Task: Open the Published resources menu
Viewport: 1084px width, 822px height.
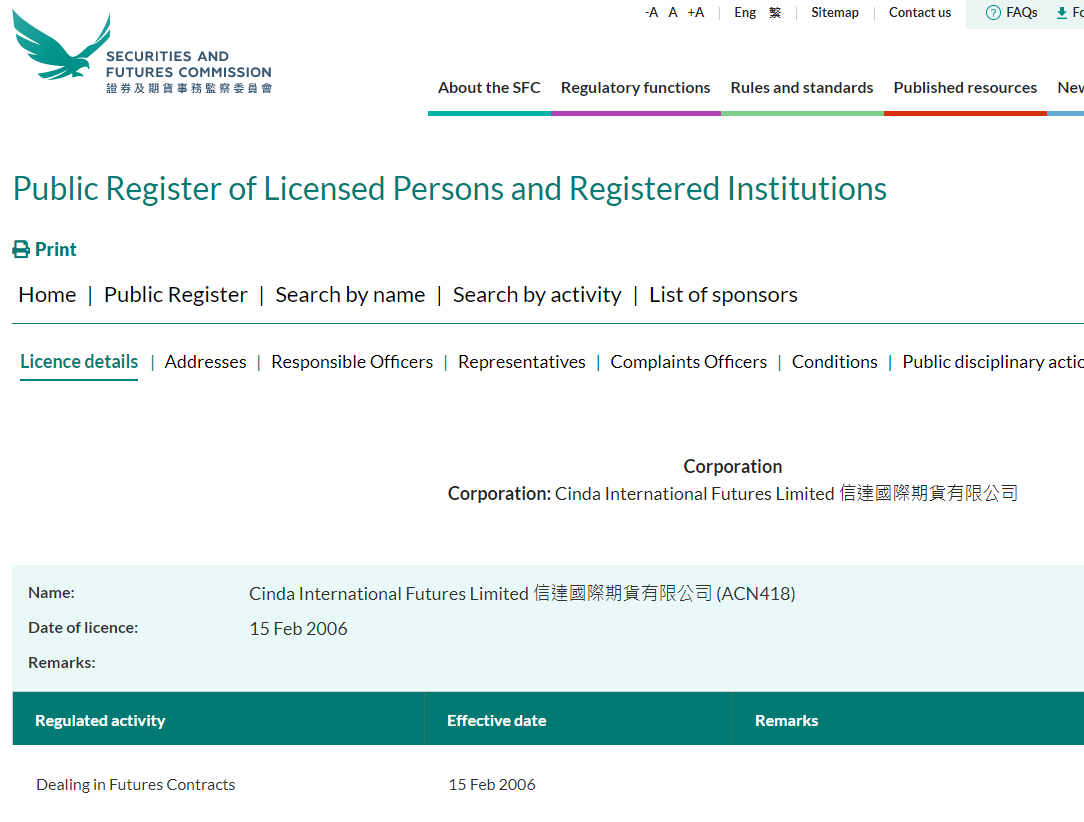Action: coord(965,88)
